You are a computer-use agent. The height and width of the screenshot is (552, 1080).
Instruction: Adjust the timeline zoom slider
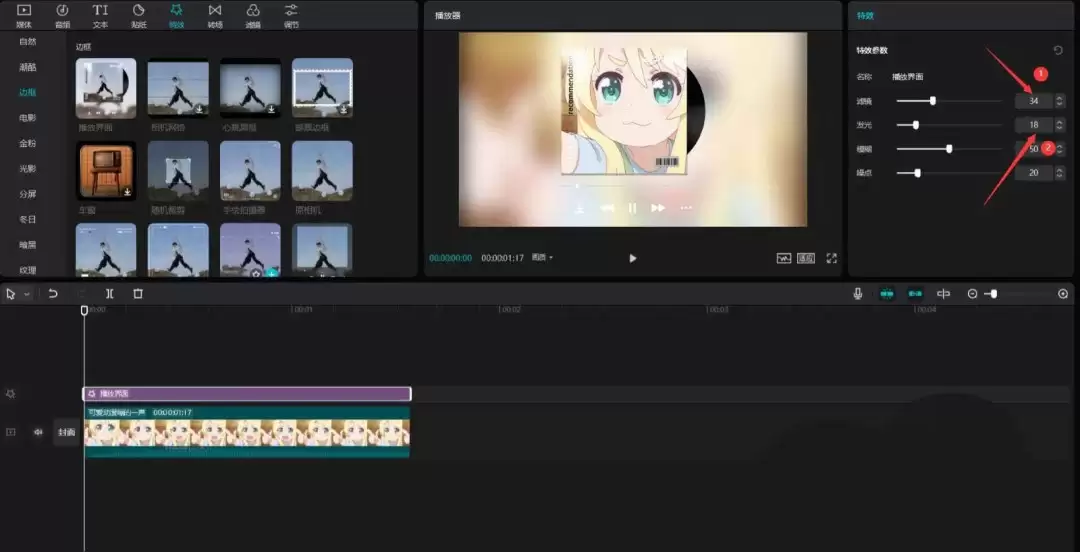(x=1018, y=294)
